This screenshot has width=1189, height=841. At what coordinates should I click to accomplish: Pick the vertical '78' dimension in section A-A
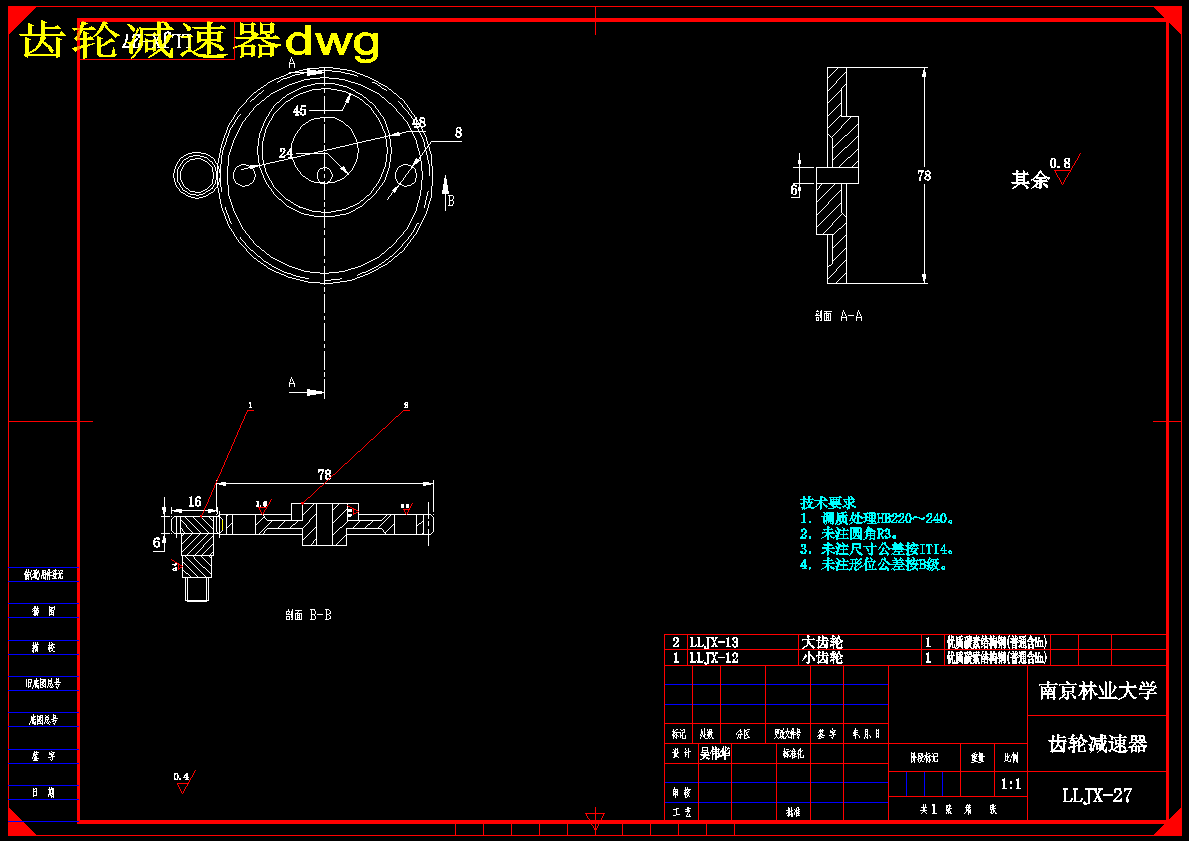click(x=924, y=175)
